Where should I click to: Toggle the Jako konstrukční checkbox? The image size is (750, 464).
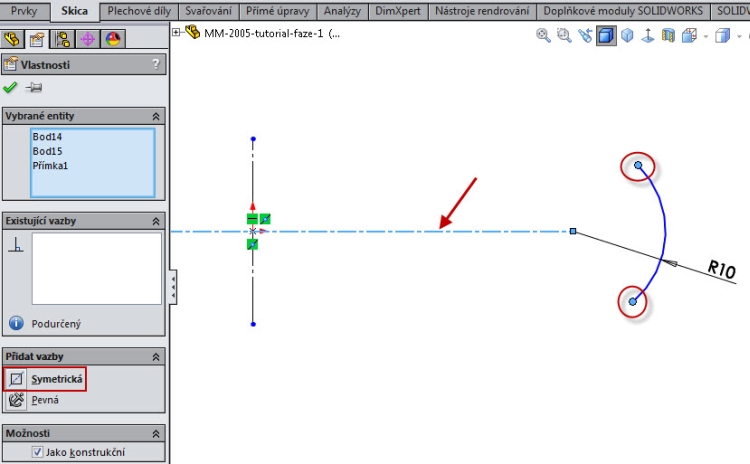pyautogui.click(x=37, y=452)
